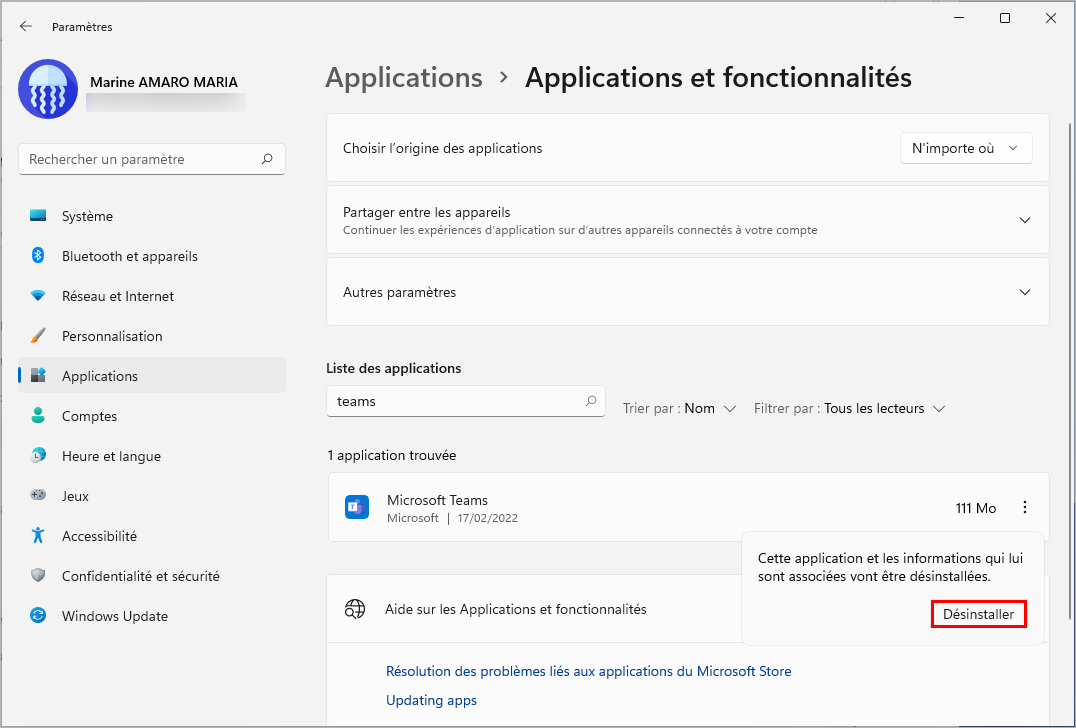This screenshot has height=728, width=1076.
Task: Click the Confidentialité et sécurité shield icon
Action: [x=38, y=576]
